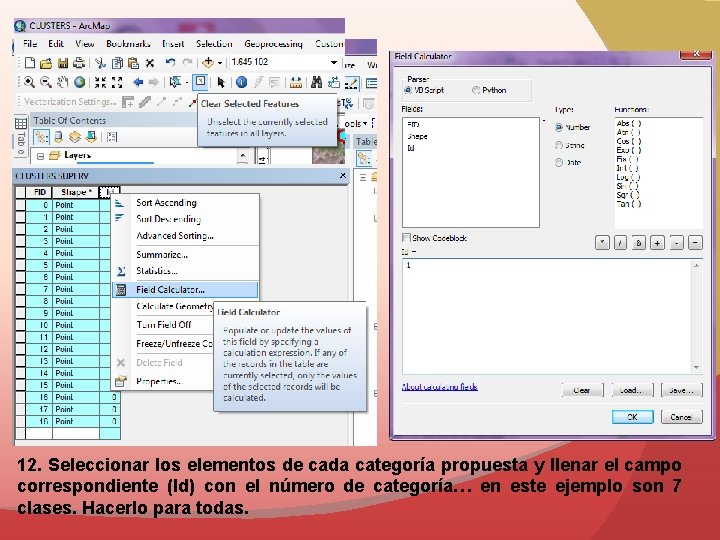Open a map with the Open folder icon
The image size is (720, 540).
(46, 63)
